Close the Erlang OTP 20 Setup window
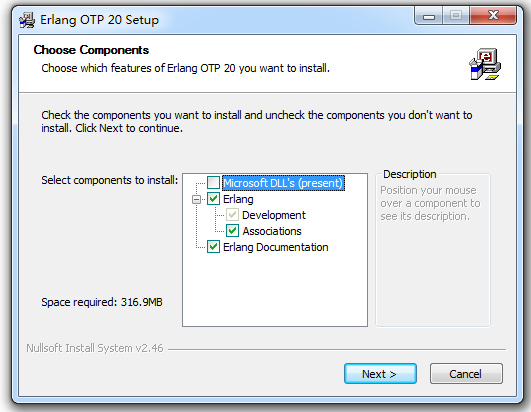The image size is (531, 412). pos(493,16)
